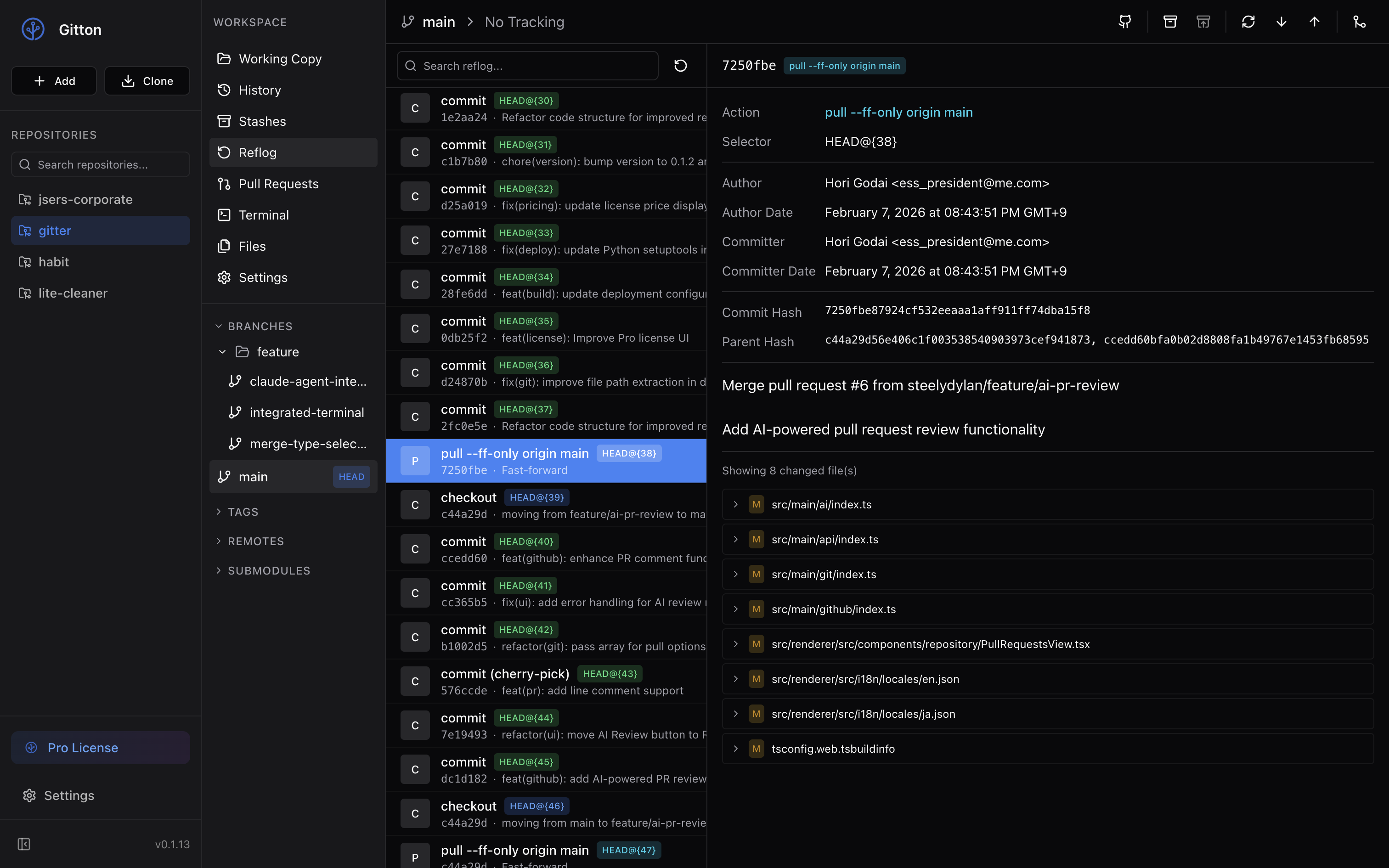Click the fetch/sync circular arrows icon

point(1248,22)
